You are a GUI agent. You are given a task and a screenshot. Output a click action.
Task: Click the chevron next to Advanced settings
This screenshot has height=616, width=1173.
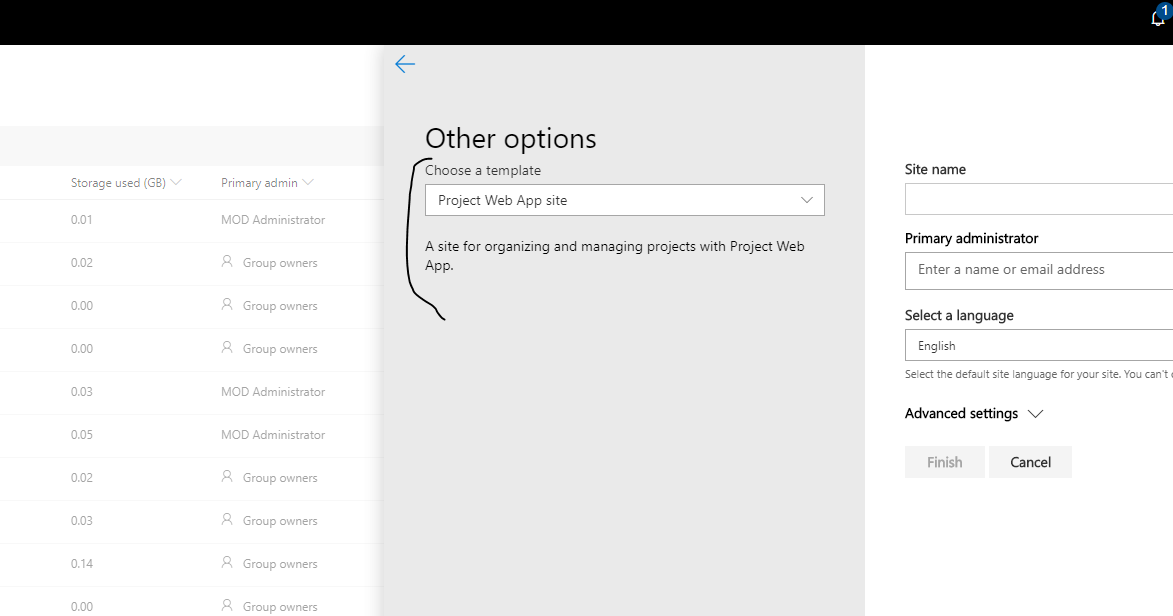(1036, 413)
